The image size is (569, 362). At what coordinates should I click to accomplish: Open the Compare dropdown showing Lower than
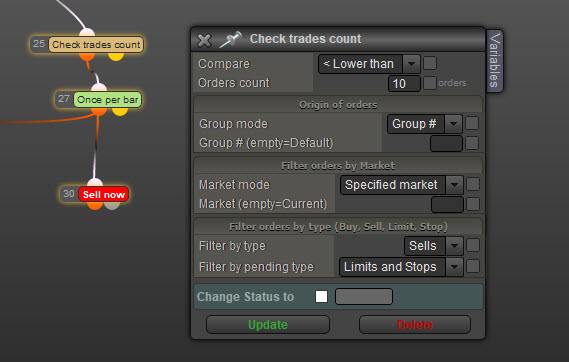coord(369,64)
